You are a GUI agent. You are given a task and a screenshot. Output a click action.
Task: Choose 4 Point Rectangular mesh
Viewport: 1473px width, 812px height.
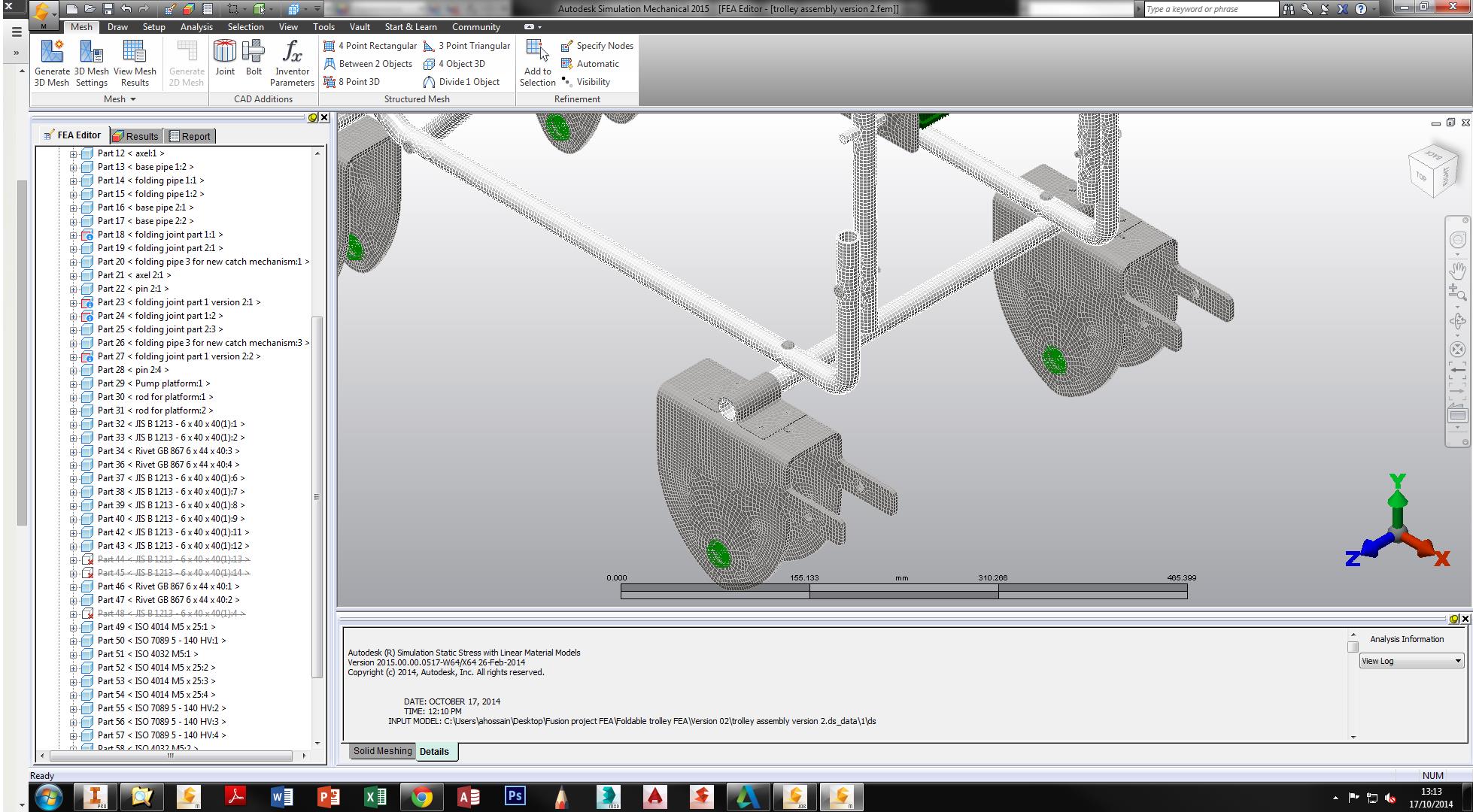coord(370,46)
